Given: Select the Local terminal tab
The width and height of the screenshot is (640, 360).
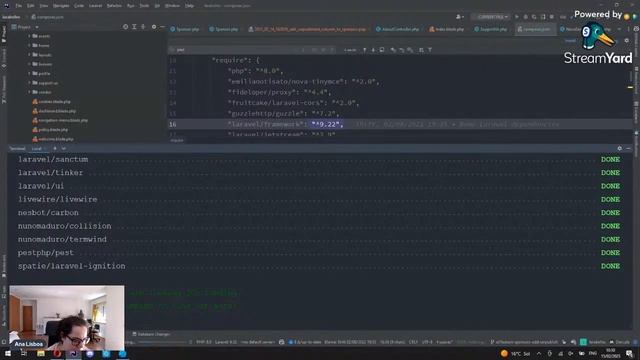Looking at the screenshot, I should [x=37, y=149].
